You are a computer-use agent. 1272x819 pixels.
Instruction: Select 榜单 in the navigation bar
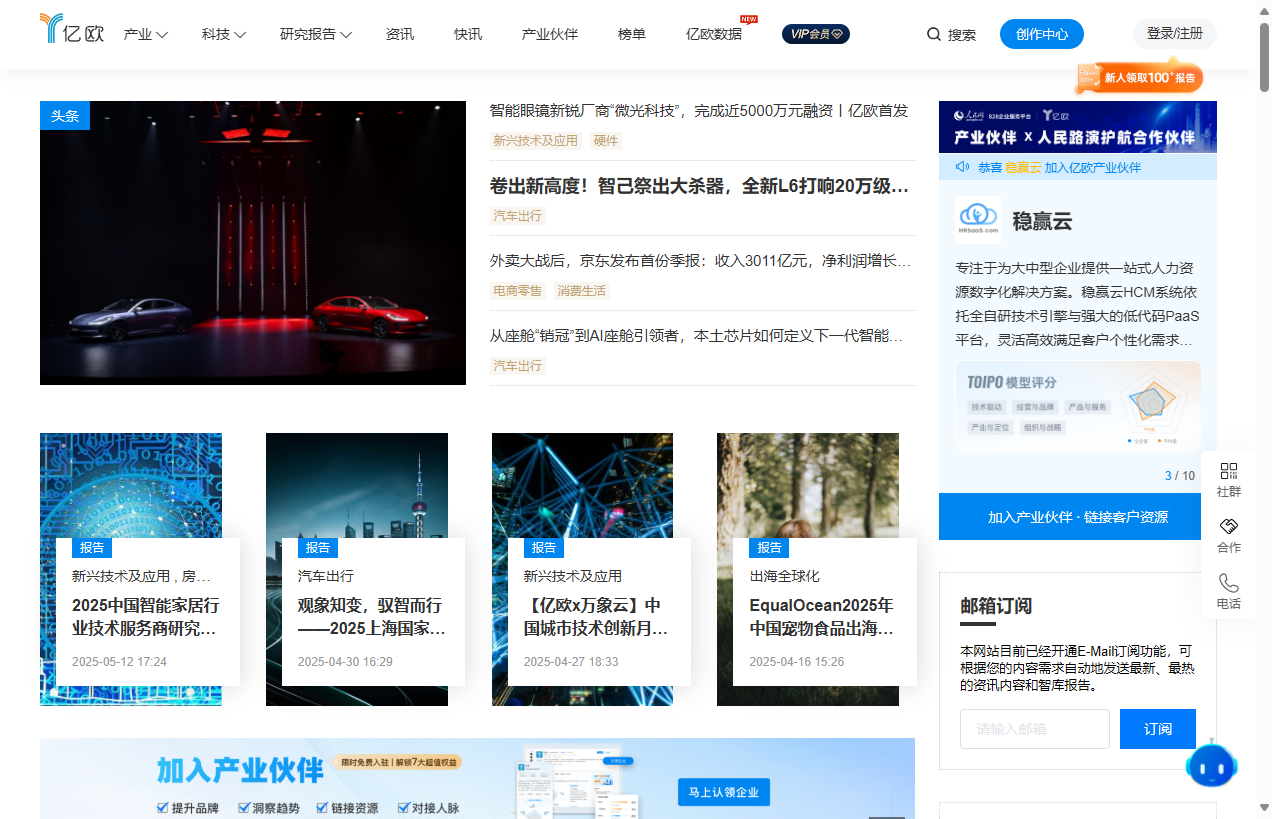(x=632, y=33)
